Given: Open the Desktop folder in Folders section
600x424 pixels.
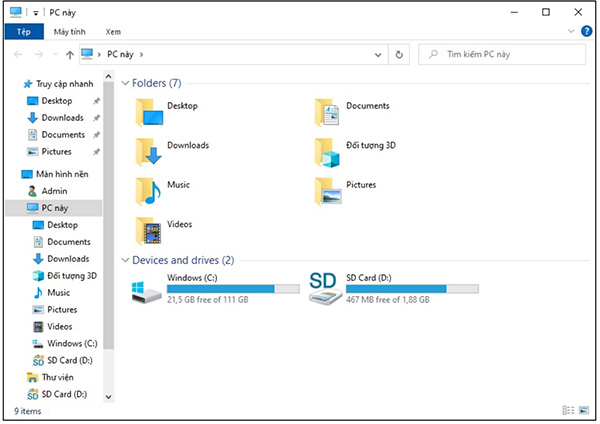Looking at the screenshot, I should click(166, 113).
